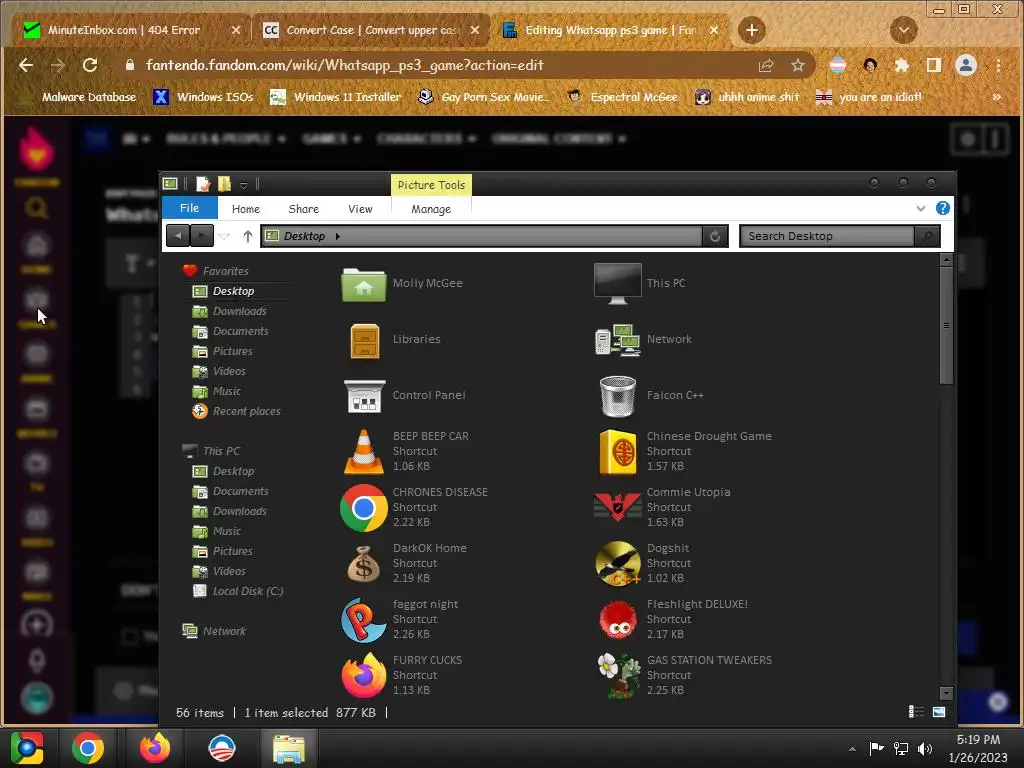Click the File Explorer taskbar icon
The height and width of the screenshot is (768, 1024).
[289, 748]
